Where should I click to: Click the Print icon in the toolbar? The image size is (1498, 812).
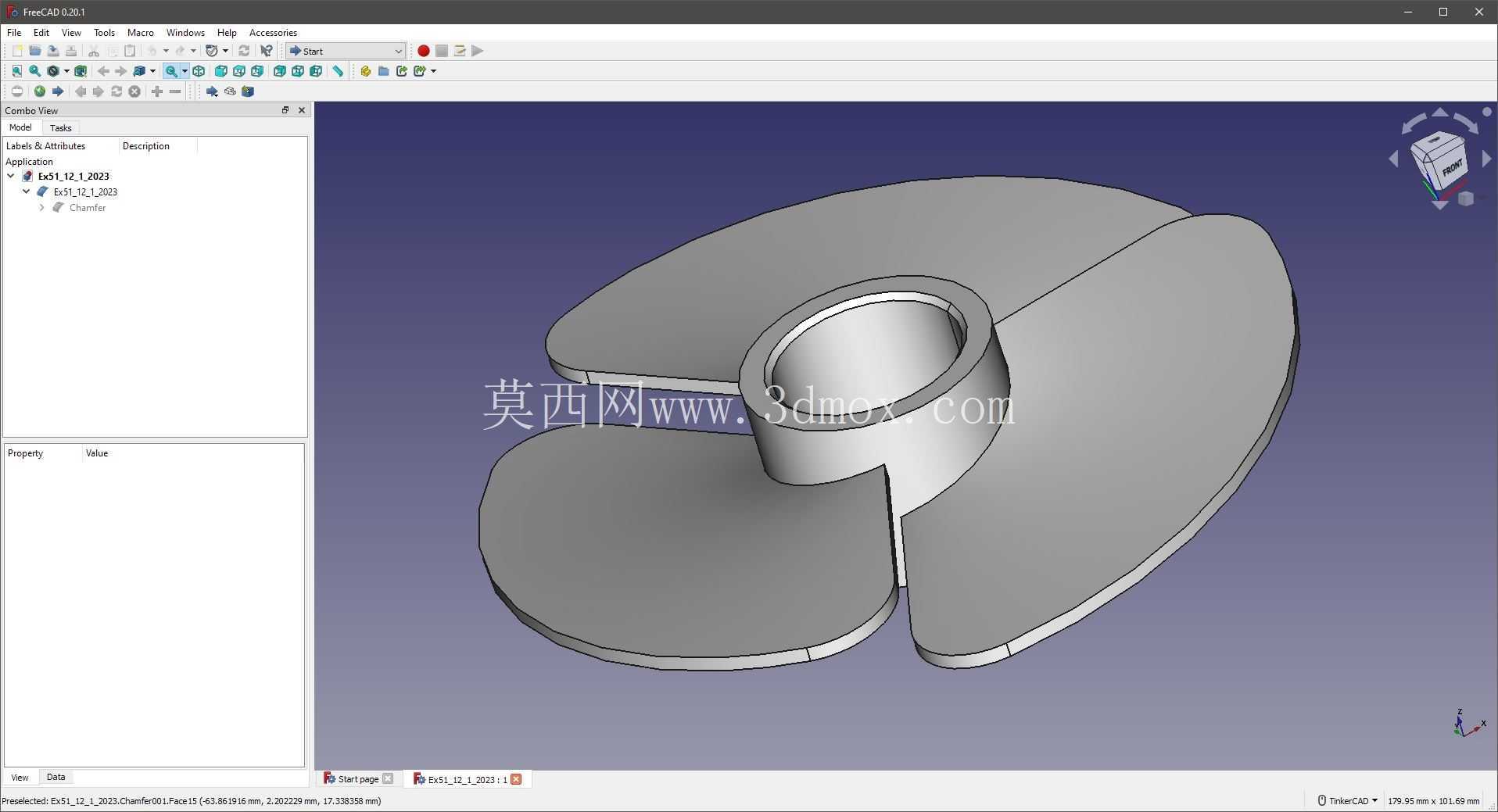[x=71, y=51]
